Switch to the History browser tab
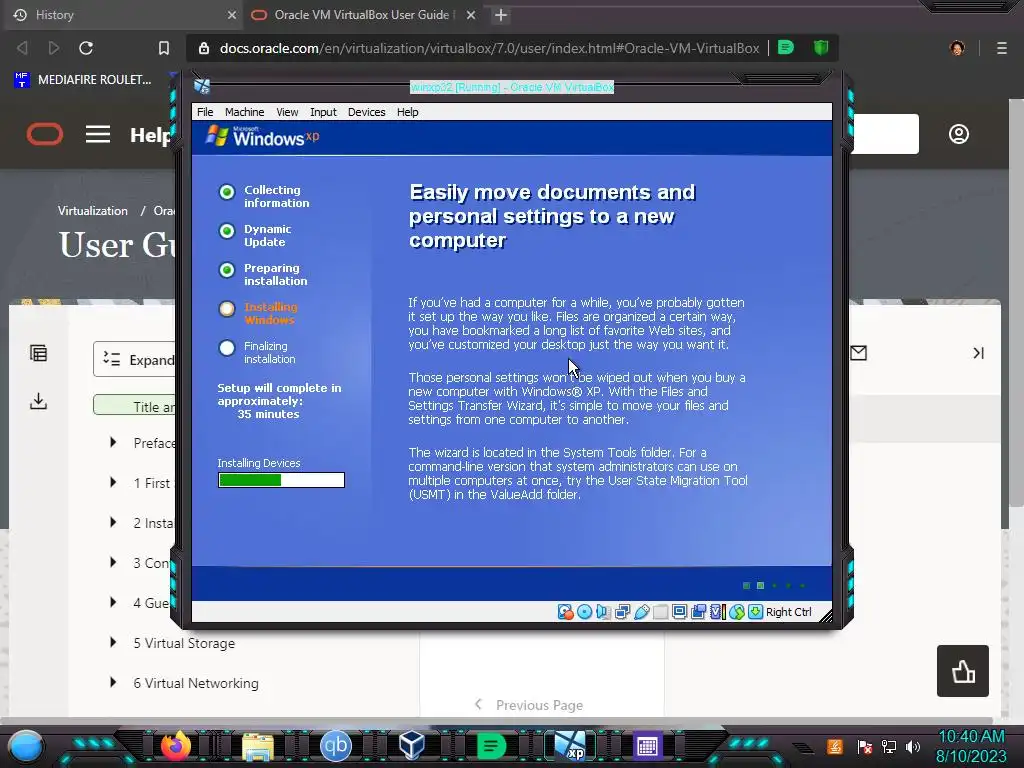Viewport: 1024px width, 768px height. point(121,14)
